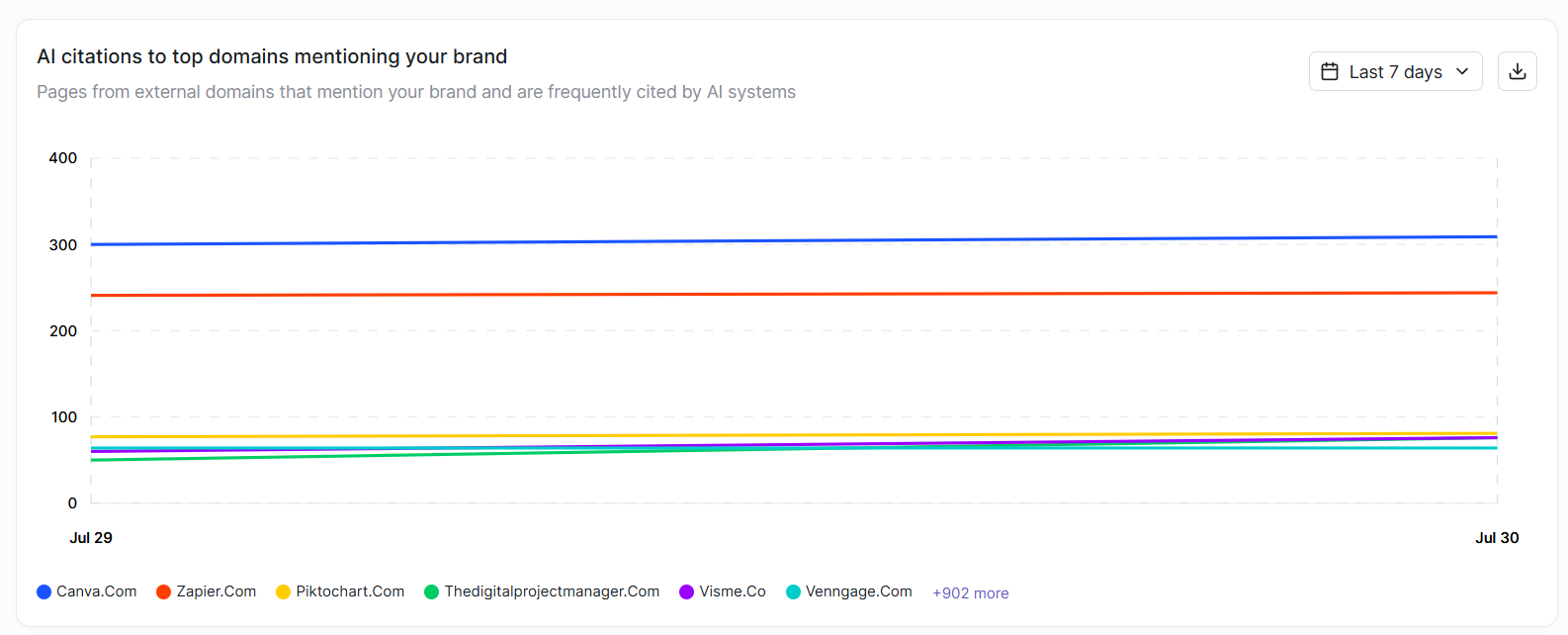The image size is (1568, 635).
Task: Expand the Last 7 days chevron
Action: point(1462,71)
